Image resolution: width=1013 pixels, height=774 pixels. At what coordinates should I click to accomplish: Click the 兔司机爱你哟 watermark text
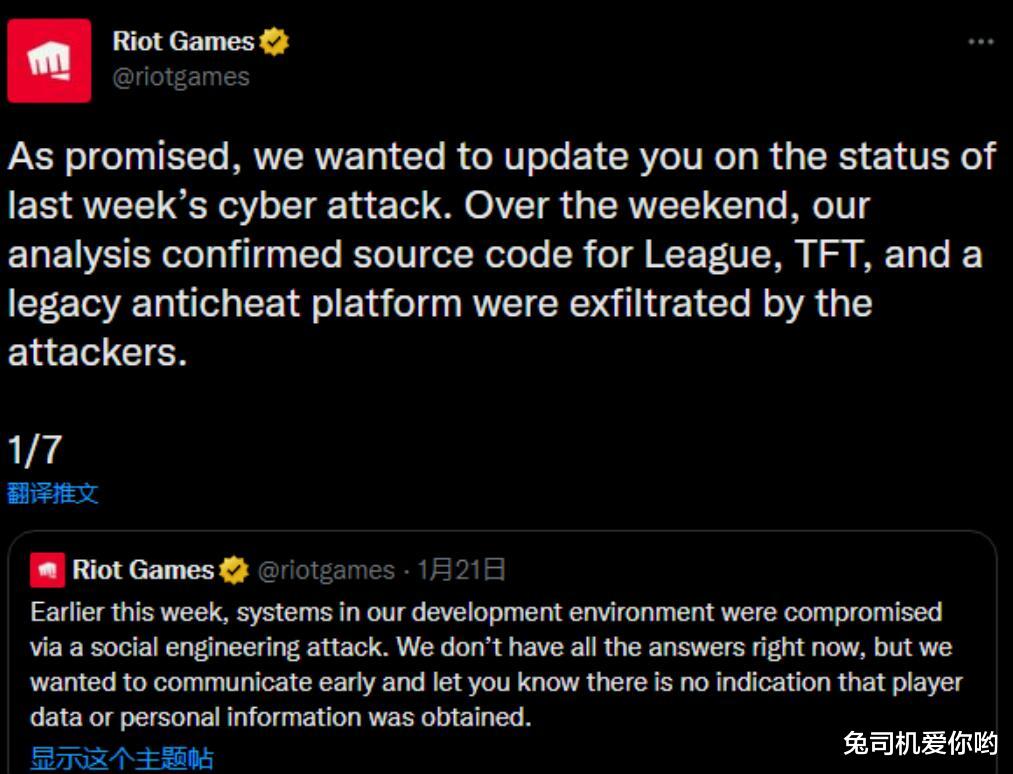pyautogui.click(x=920, y=744)
